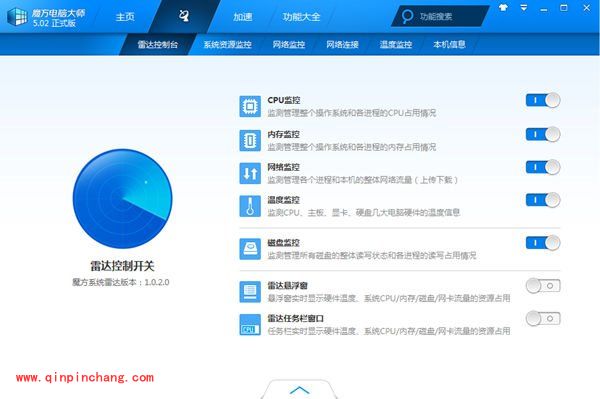Open the radar satellite dish tab

[184, 16]
